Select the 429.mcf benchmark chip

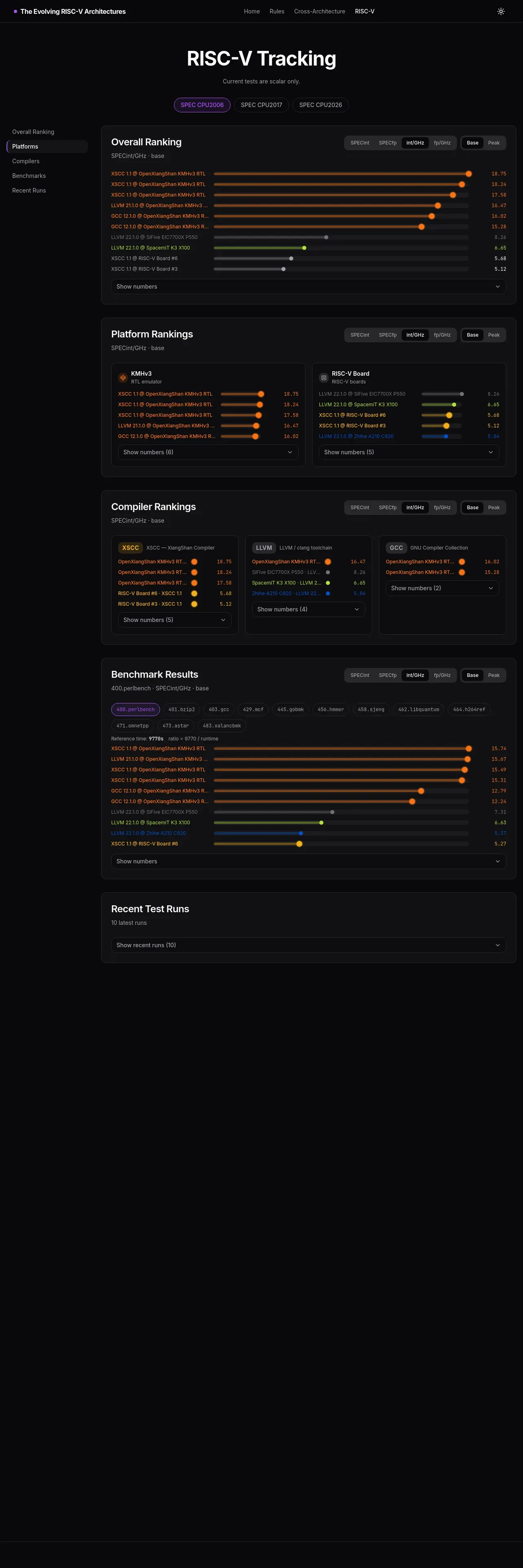(x=253, y=710)
